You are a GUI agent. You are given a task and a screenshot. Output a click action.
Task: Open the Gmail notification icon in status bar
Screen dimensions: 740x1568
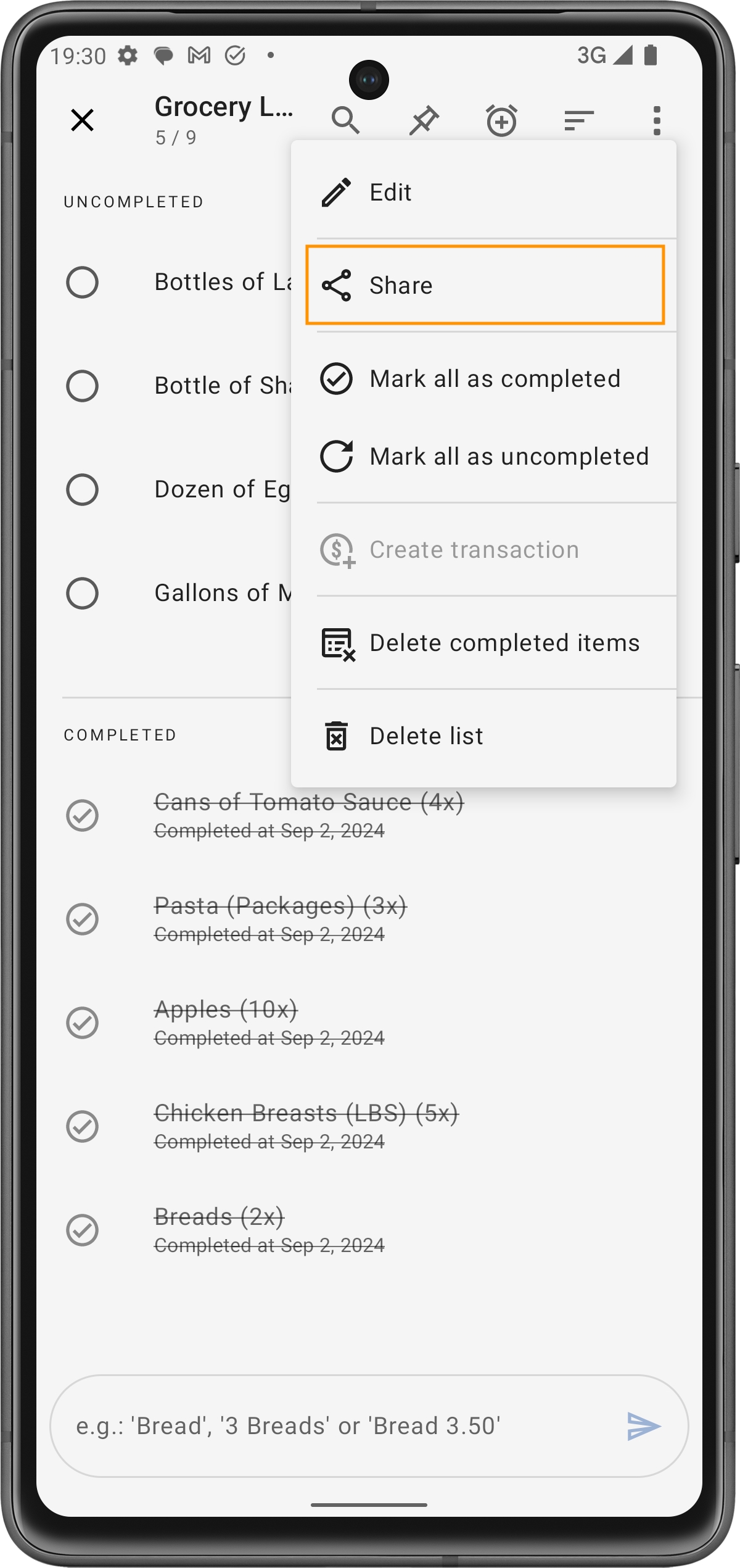[199, 56]
